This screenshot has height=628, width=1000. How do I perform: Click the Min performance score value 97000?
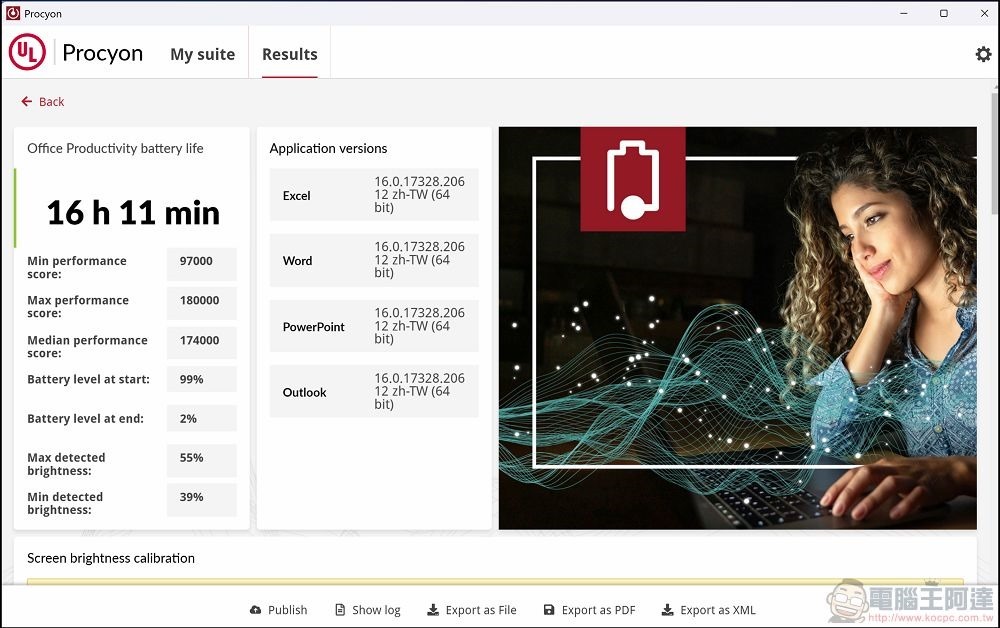coord(202,264)
